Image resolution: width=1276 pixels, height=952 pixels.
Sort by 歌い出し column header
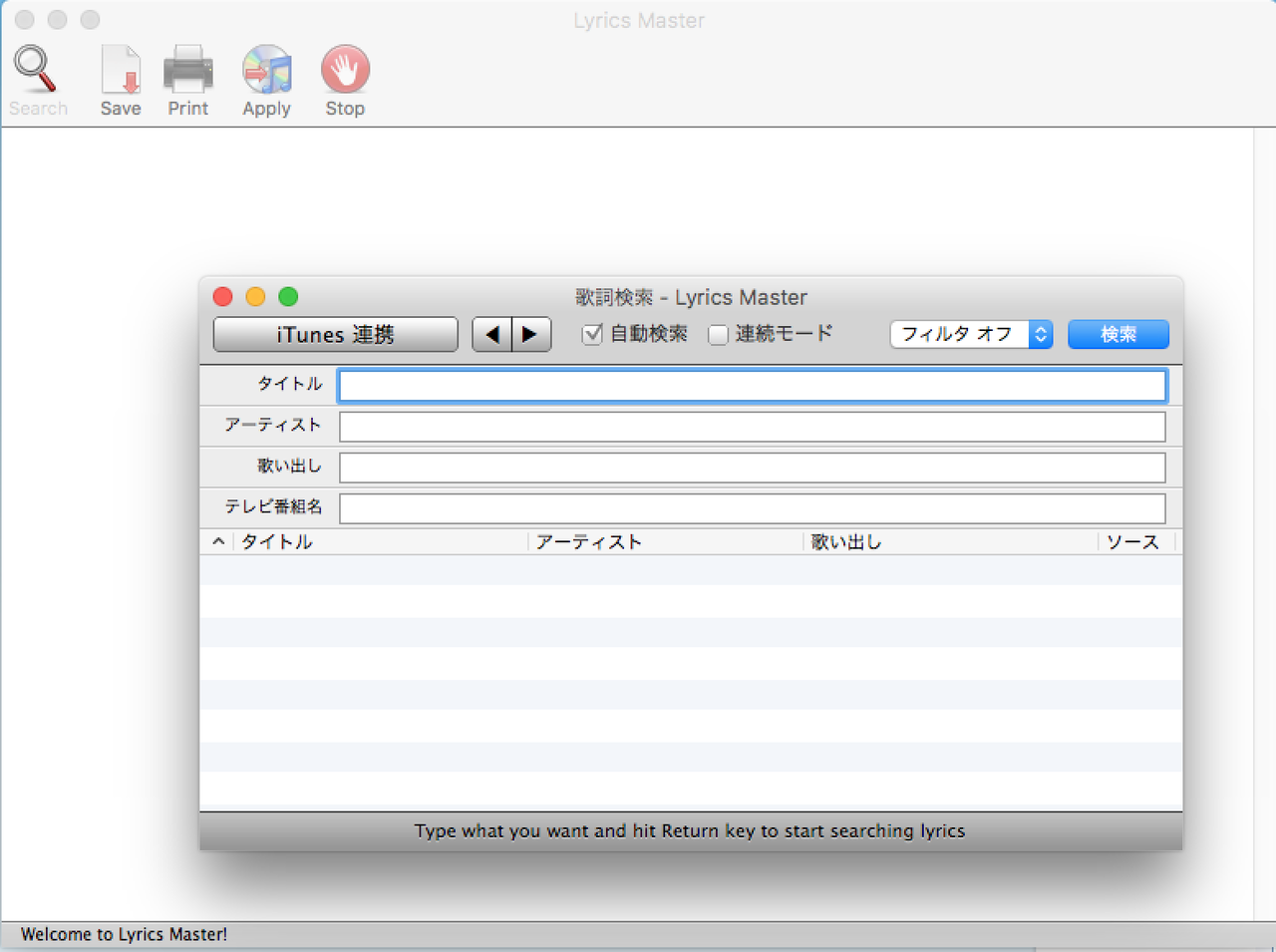(950, 541)
